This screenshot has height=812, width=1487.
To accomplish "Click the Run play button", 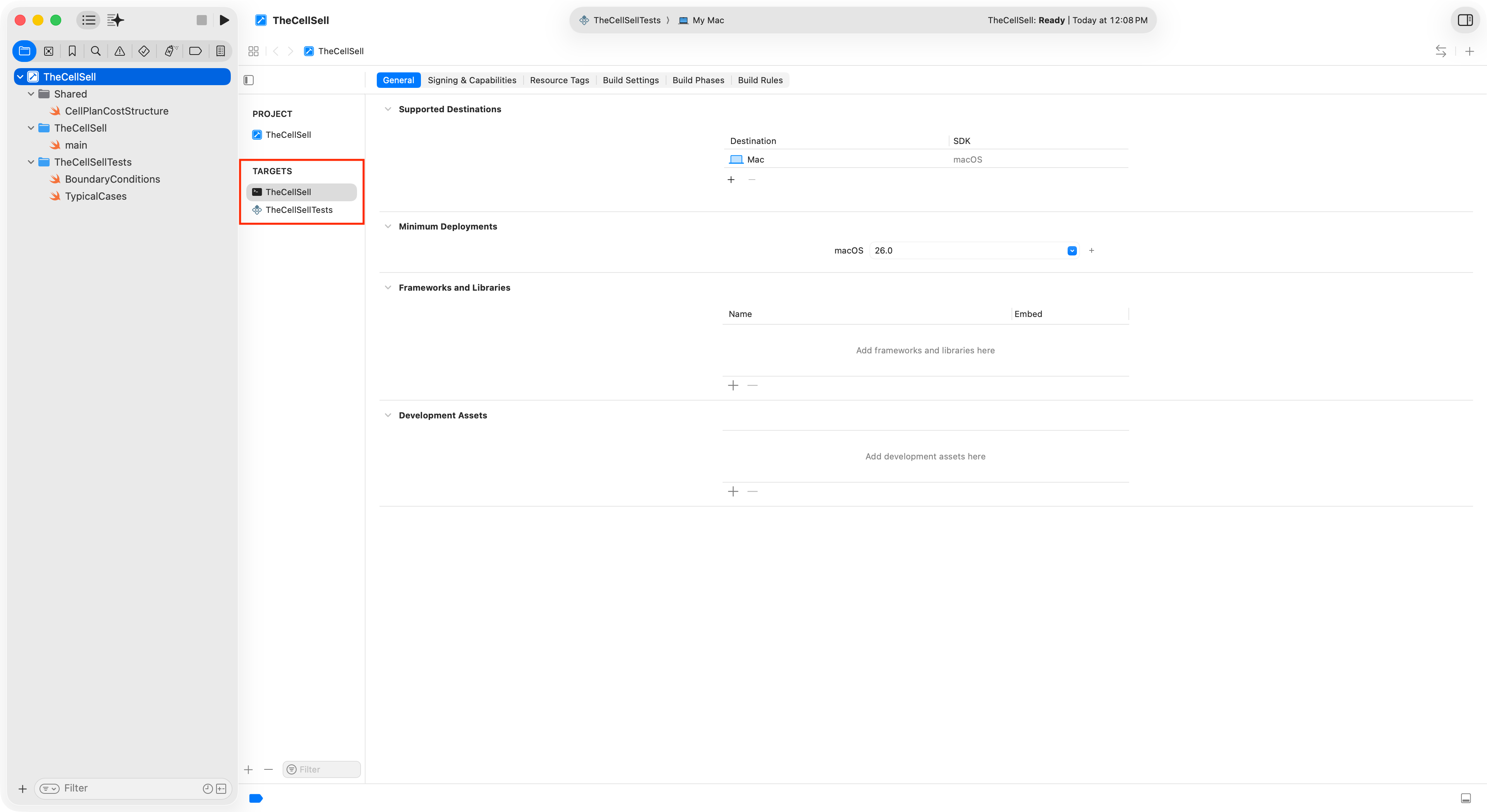I will (224, 20).
